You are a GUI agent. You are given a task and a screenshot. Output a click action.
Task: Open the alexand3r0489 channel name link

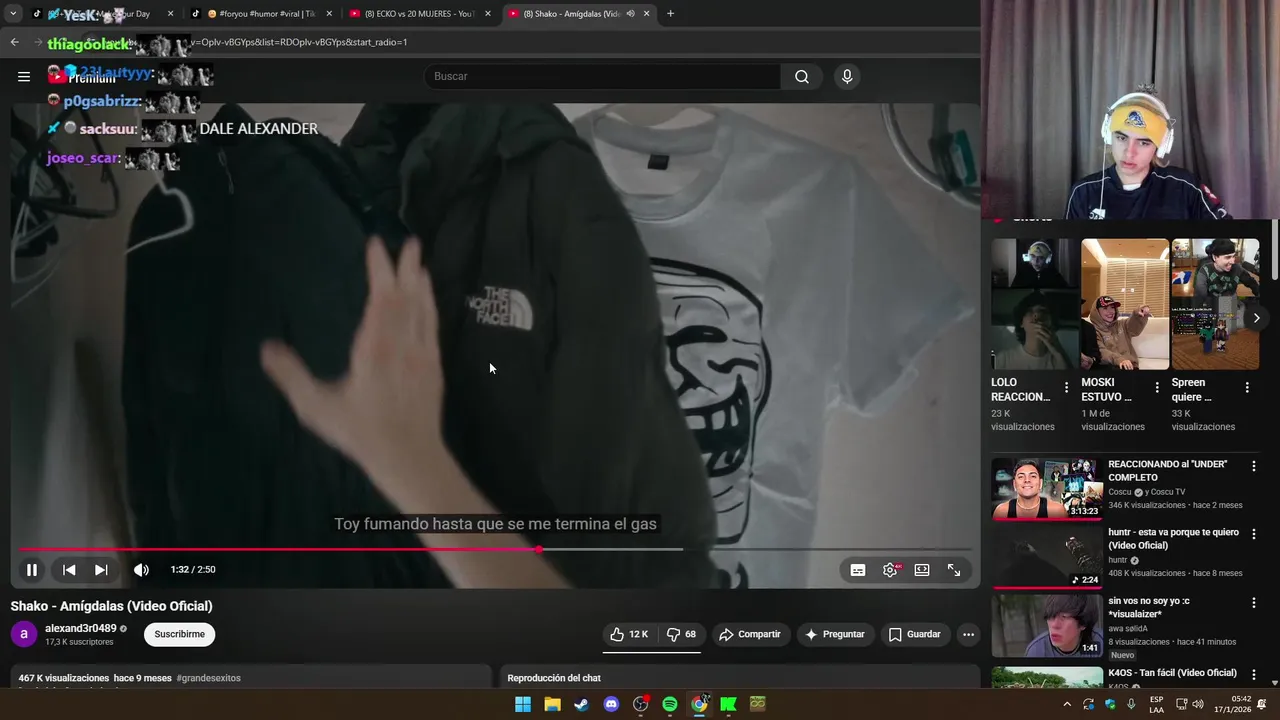click(x=80, y=629)
